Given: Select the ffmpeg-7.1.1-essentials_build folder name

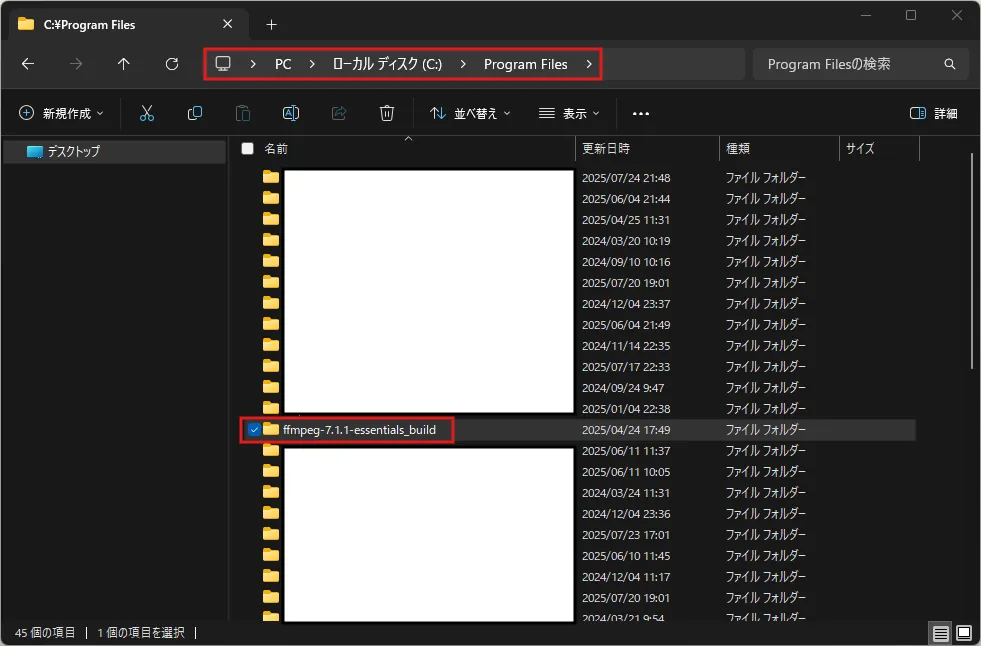Looking at the screenshot, I should click(359, 430).
